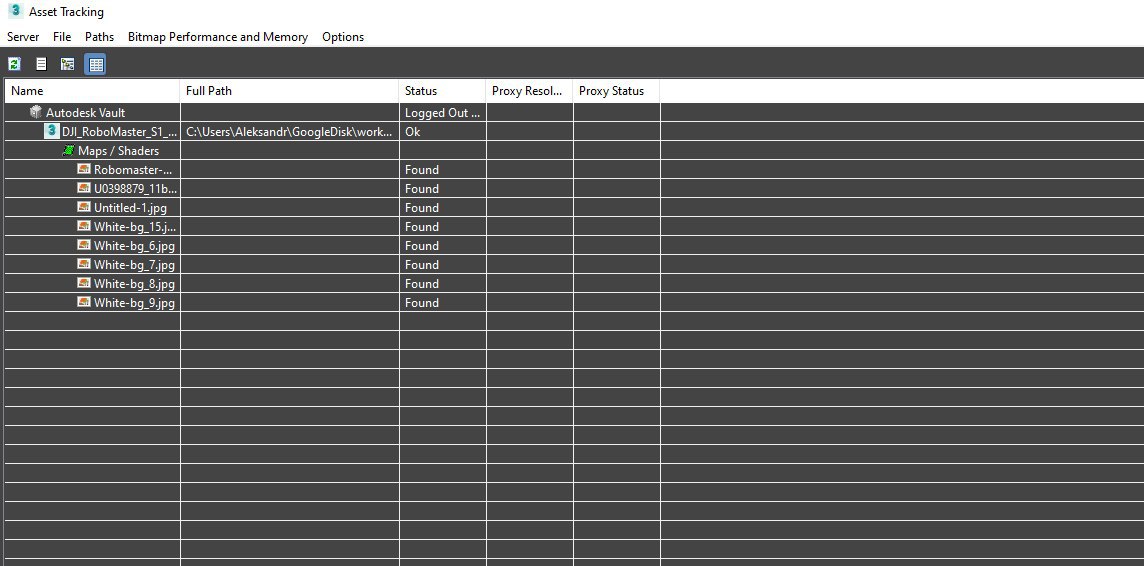Click the Asset Tracking window title

tap(66, 12)
